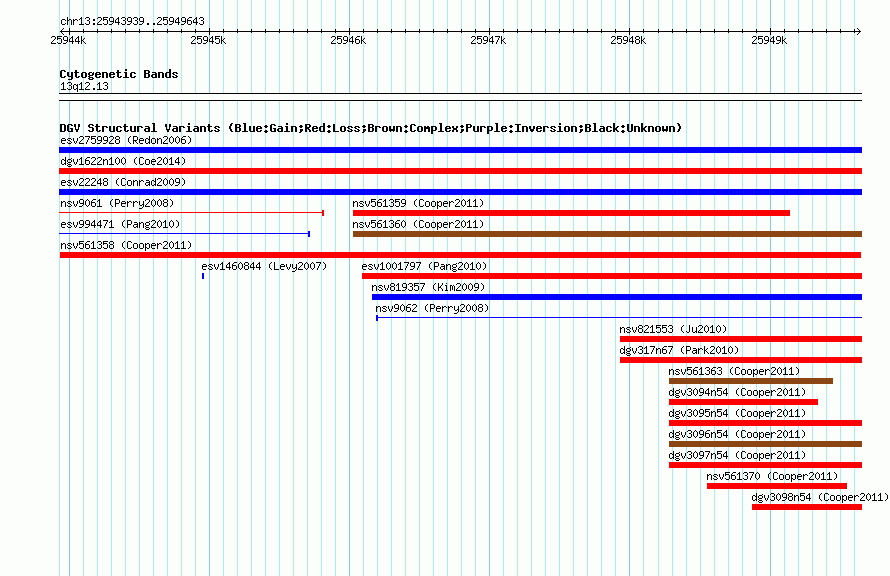
Task: Click the nsv821553 (Ju2010) label
Action: coord(673,329)
